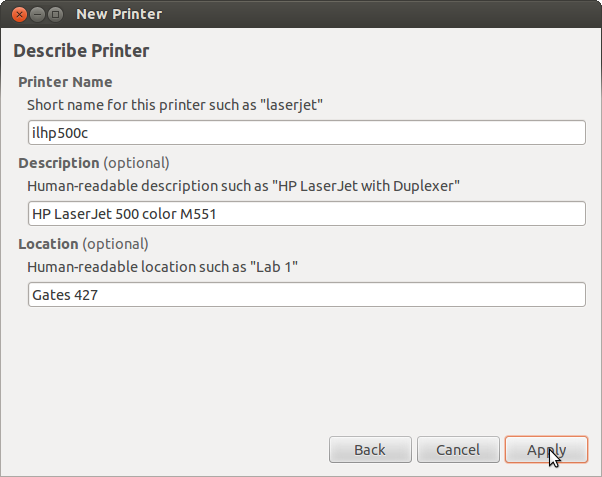Click (optional) text beside Description
602x477 pixels.
pyautogui.click(x=137, y=163)
